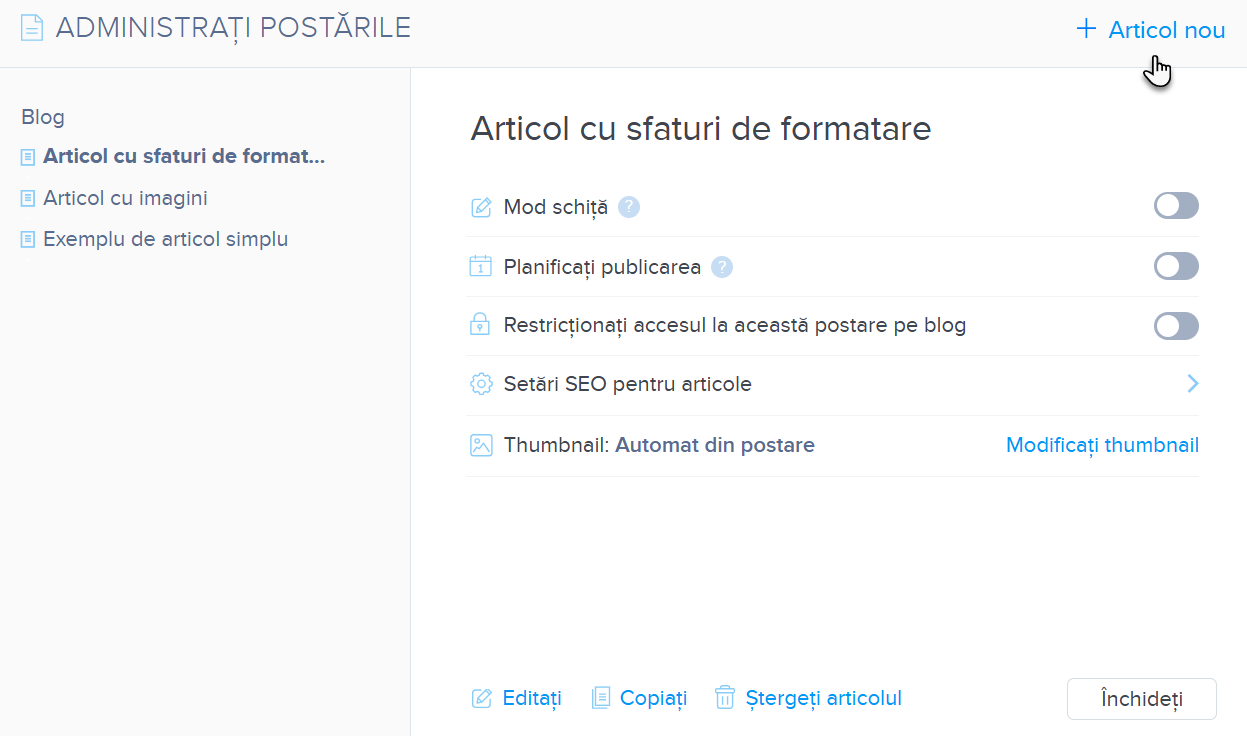Open Setări SEO pentru articole row
This screenshot has height=736, width=1247.
(x=627, y=384)
